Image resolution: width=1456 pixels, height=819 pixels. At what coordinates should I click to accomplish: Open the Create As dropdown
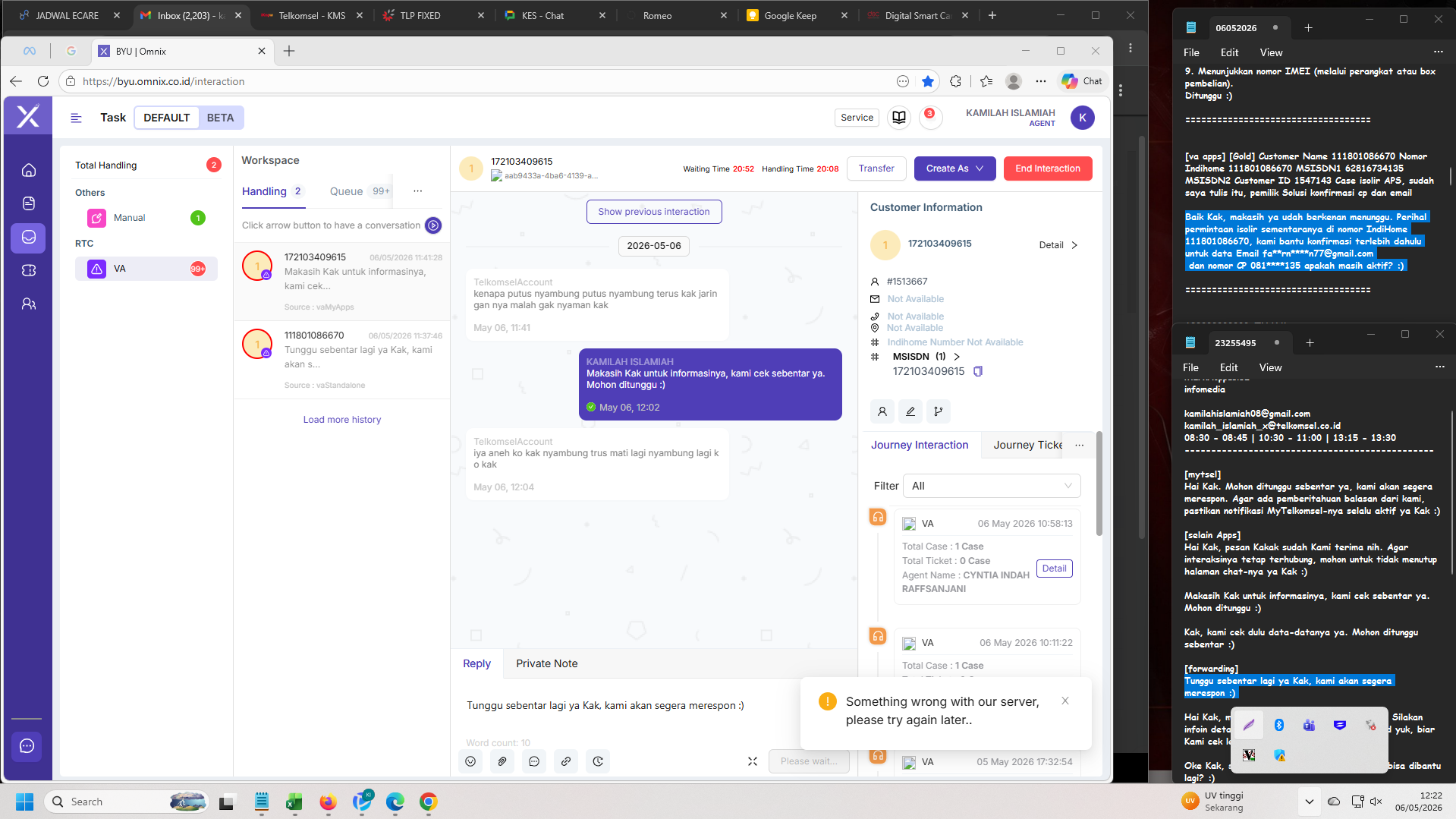954,169
